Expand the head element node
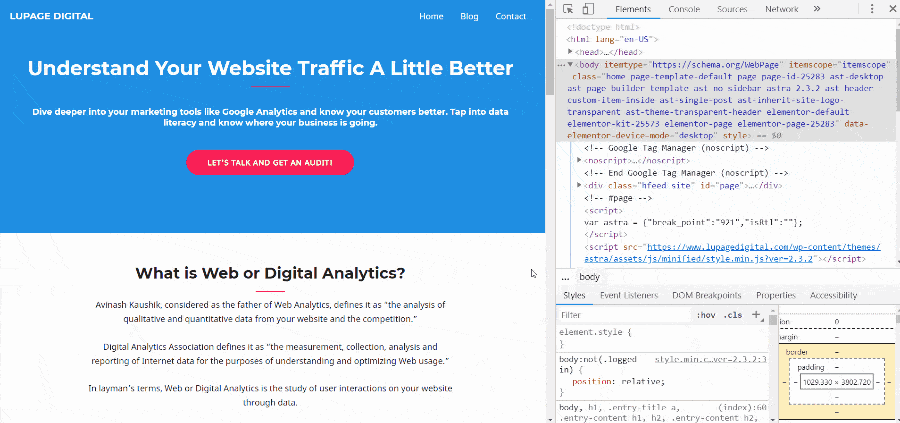This screenshot has height=423, width=900. point(570,52)
